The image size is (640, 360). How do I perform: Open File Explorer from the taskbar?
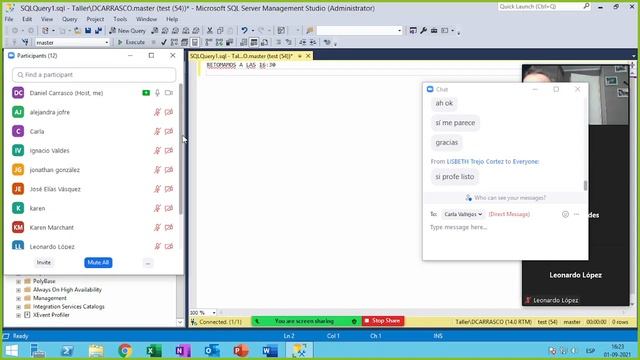96,351
